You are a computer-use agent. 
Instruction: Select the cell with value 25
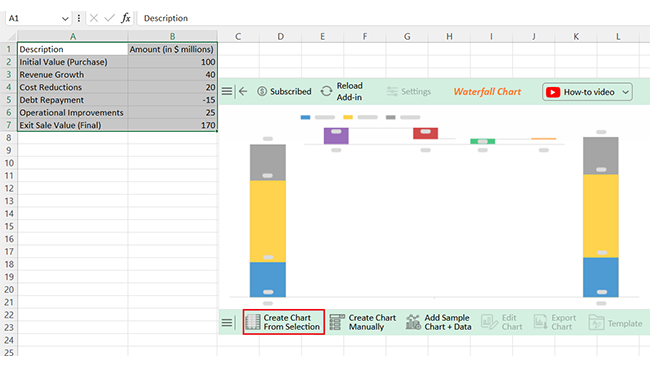tap(172, 112)
